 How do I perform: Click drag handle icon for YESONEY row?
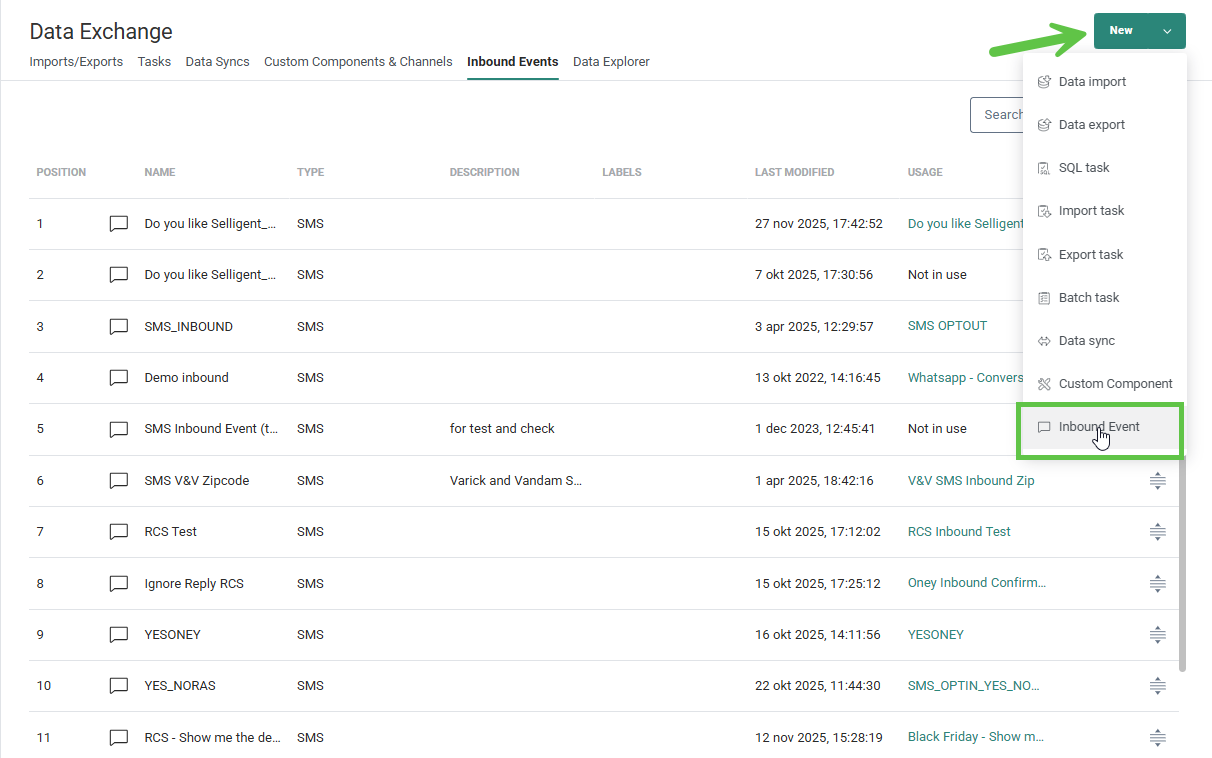pyautogui.click(x=1157, y=635)
